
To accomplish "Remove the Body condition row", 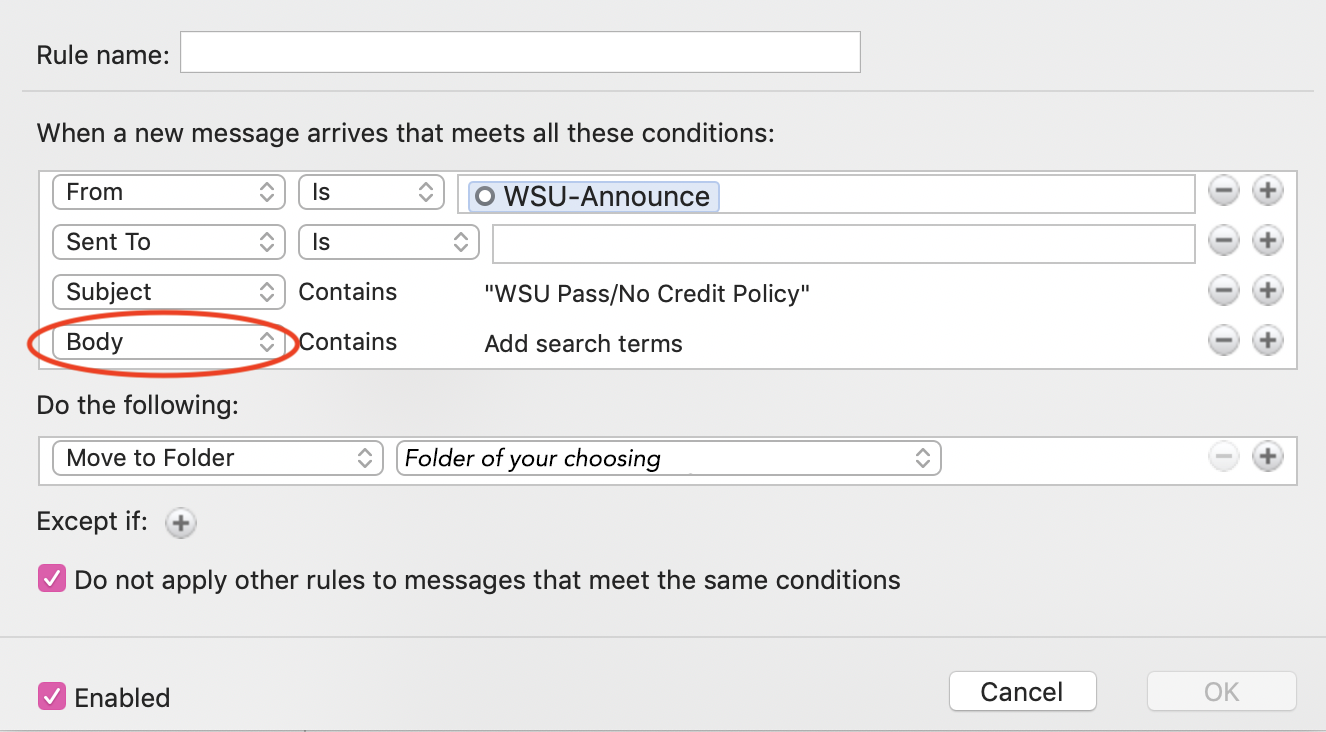I will click(1224, 341).
